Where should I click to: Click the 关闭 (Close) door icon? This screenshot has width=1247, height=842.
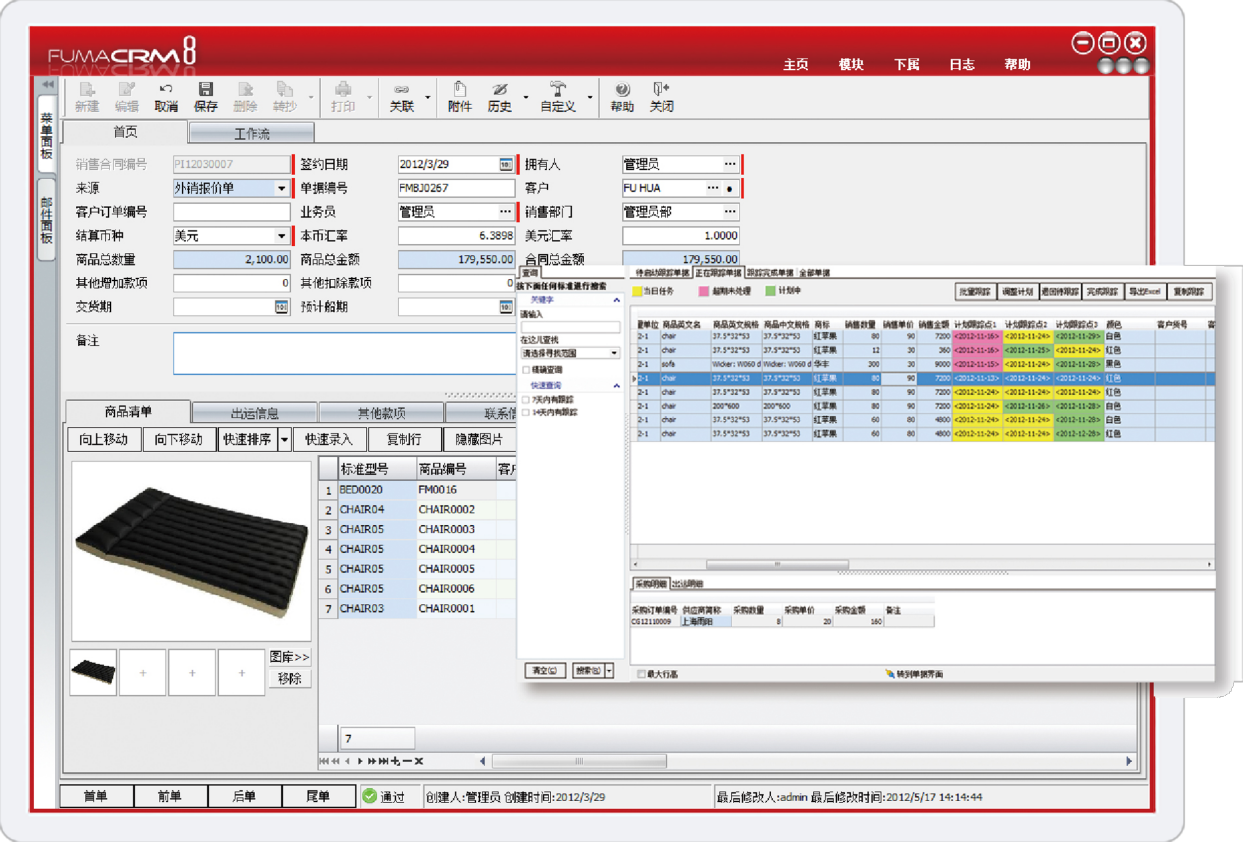pyautogui.click(x=661, y=90)
